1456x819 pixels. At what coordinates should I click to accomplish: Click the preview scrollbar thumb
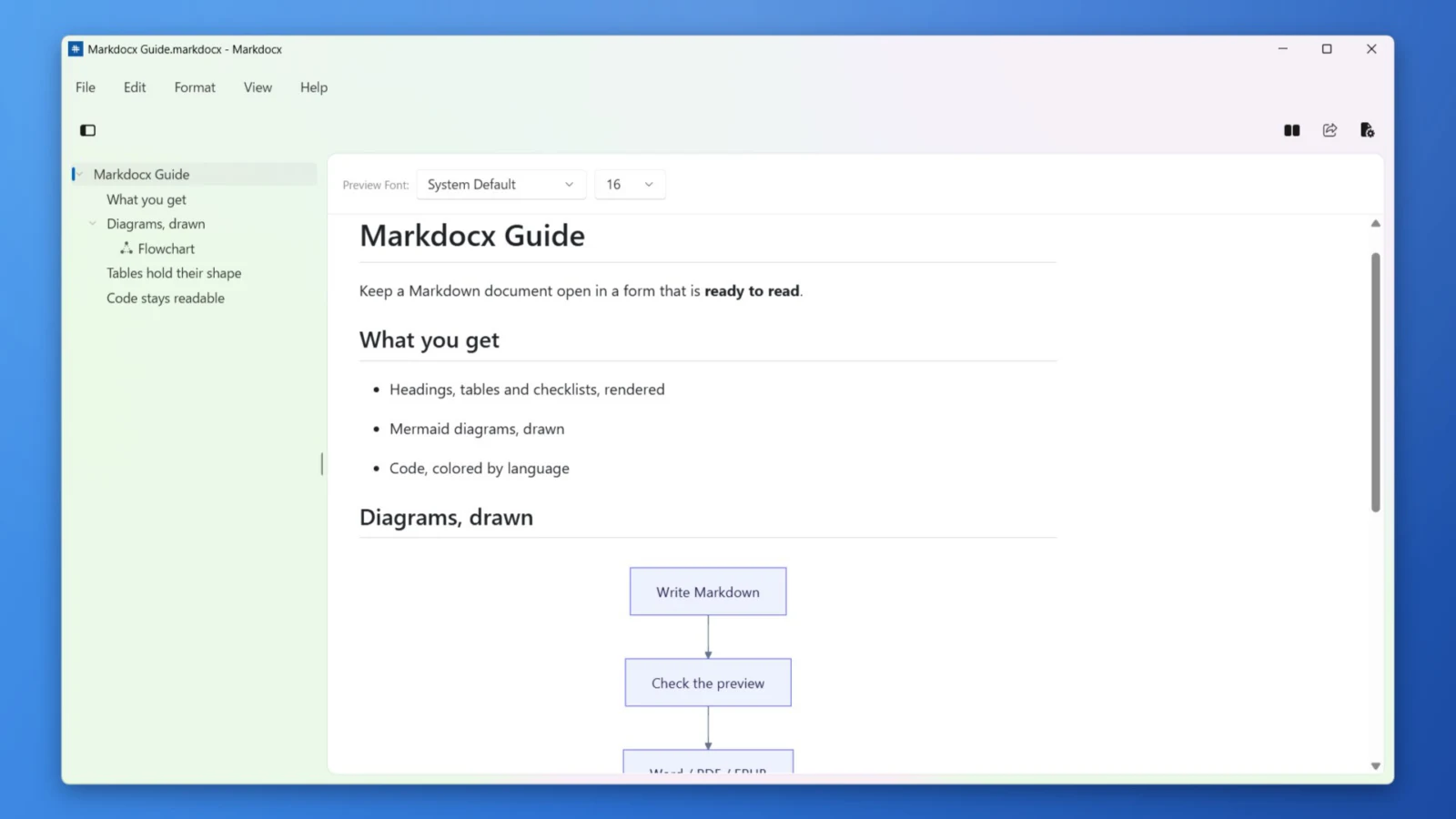pyautogui.click(x=1375, y=382)
